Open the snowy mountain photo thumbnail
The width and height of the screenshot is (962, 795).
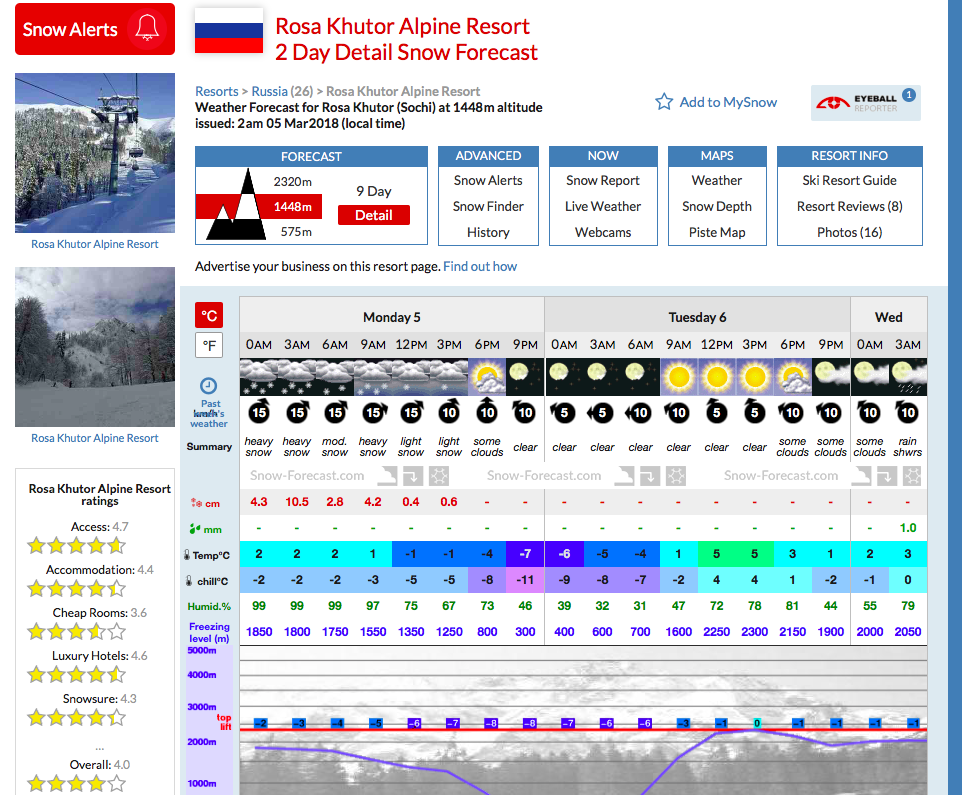click(x=95, y=347)
